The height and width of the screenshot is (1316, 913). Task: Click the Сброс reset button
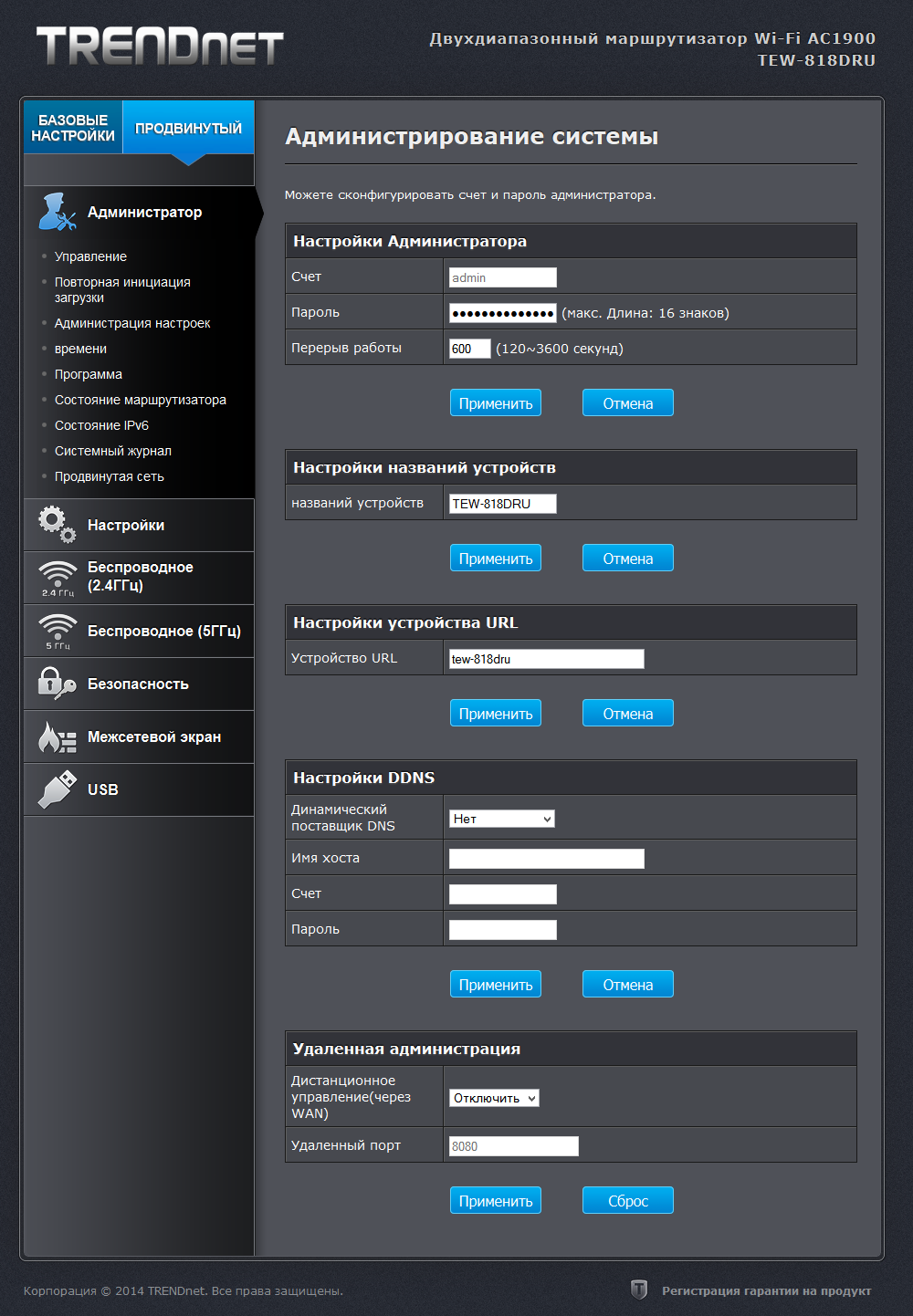click(628, 1200)
